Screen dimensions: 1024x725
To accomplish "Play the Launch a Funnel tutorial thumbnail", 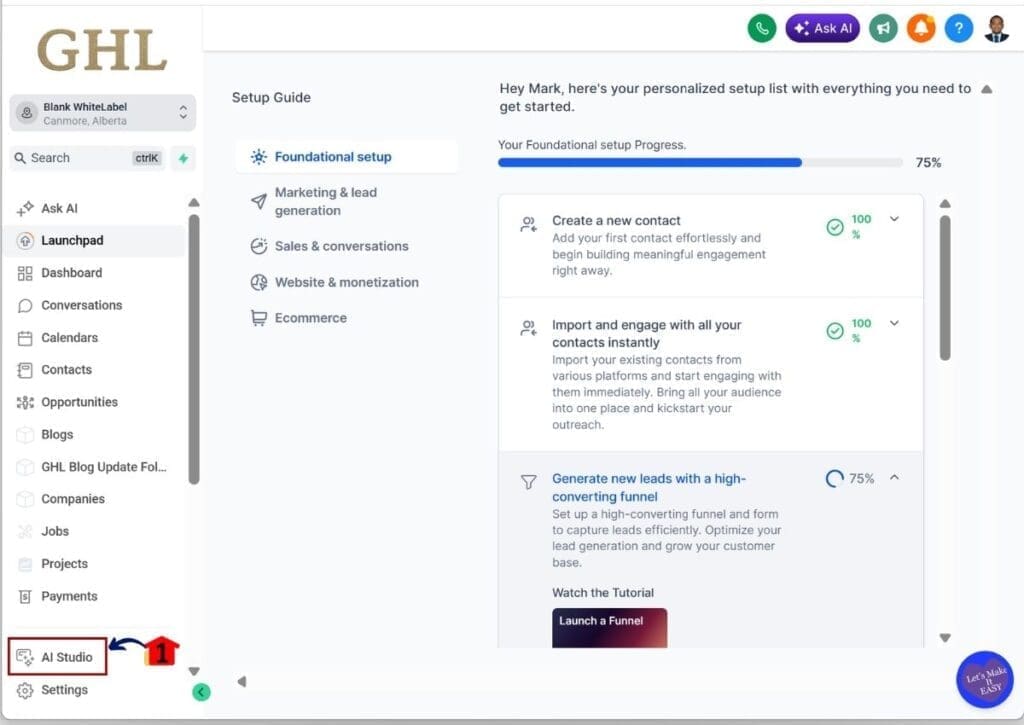I will 609,628.
